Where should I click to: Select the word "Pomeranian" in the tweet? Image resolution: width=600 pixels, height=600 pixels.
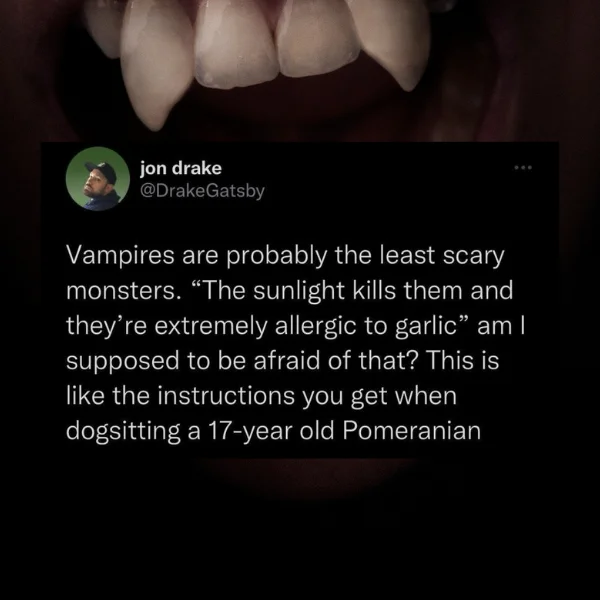[x=412, y=431]
